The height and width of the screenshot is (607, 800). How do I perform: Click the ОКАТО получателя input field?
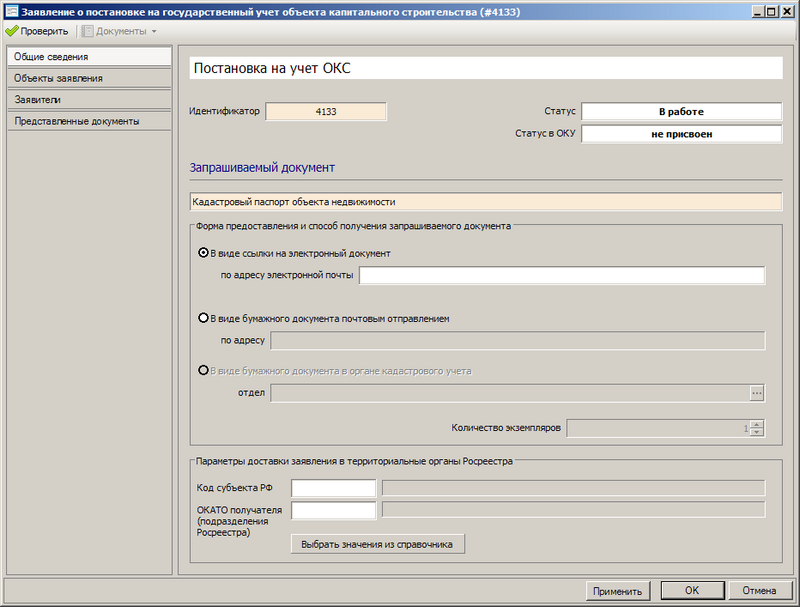tap(333, 510)
